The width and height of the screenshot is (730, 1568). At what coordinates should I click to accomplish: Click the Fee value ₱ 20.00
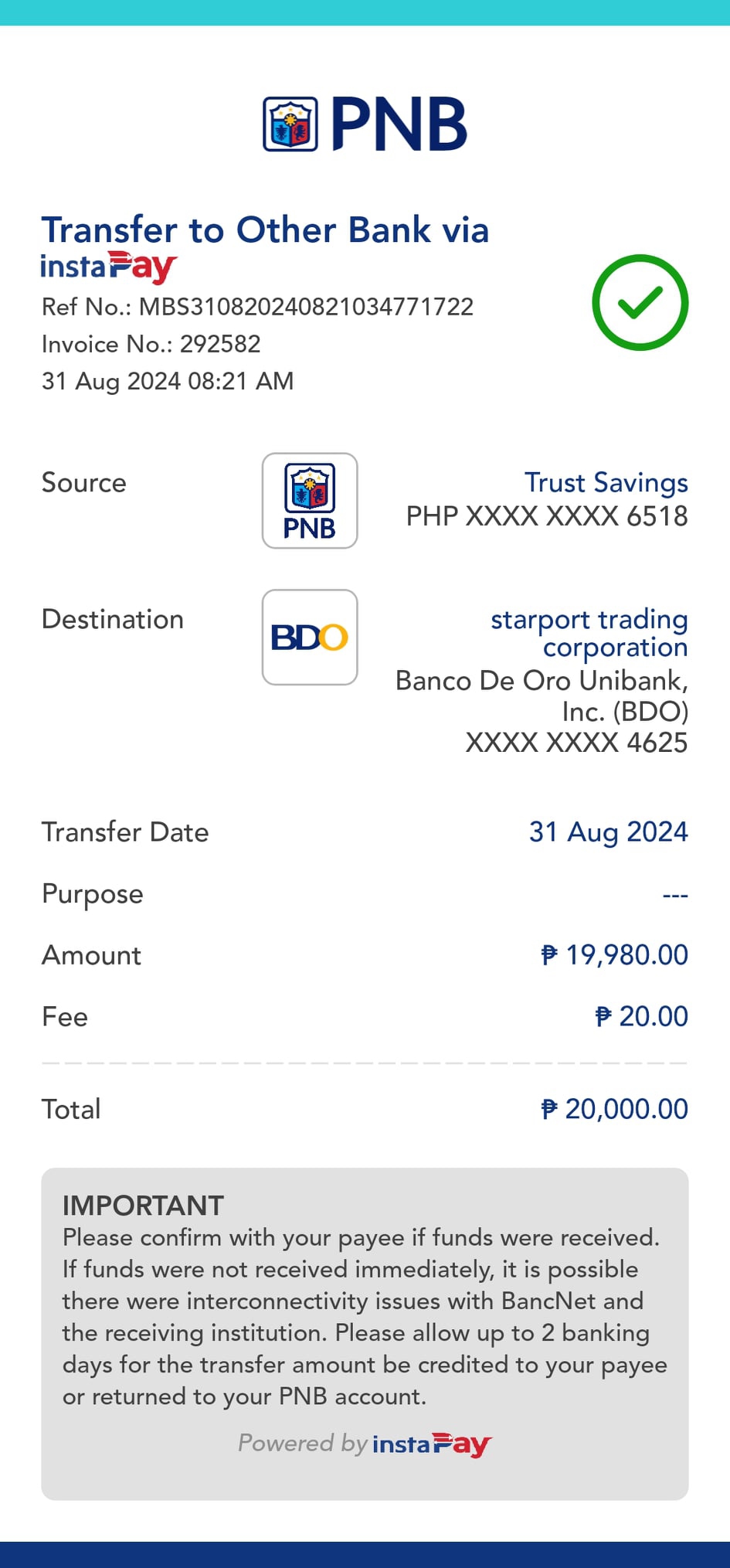(641, 1017)
